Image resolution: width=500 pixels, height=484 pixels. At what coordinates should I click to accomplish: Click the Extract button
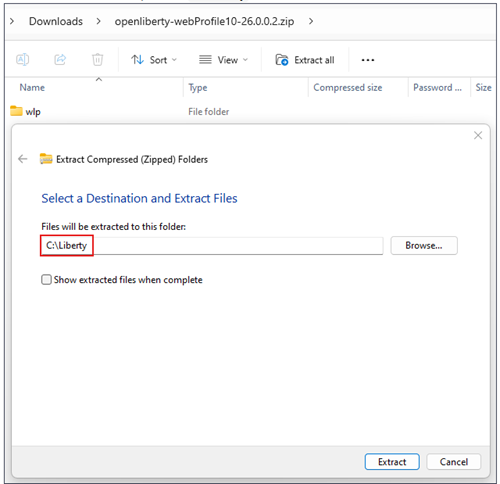point(392,462)
